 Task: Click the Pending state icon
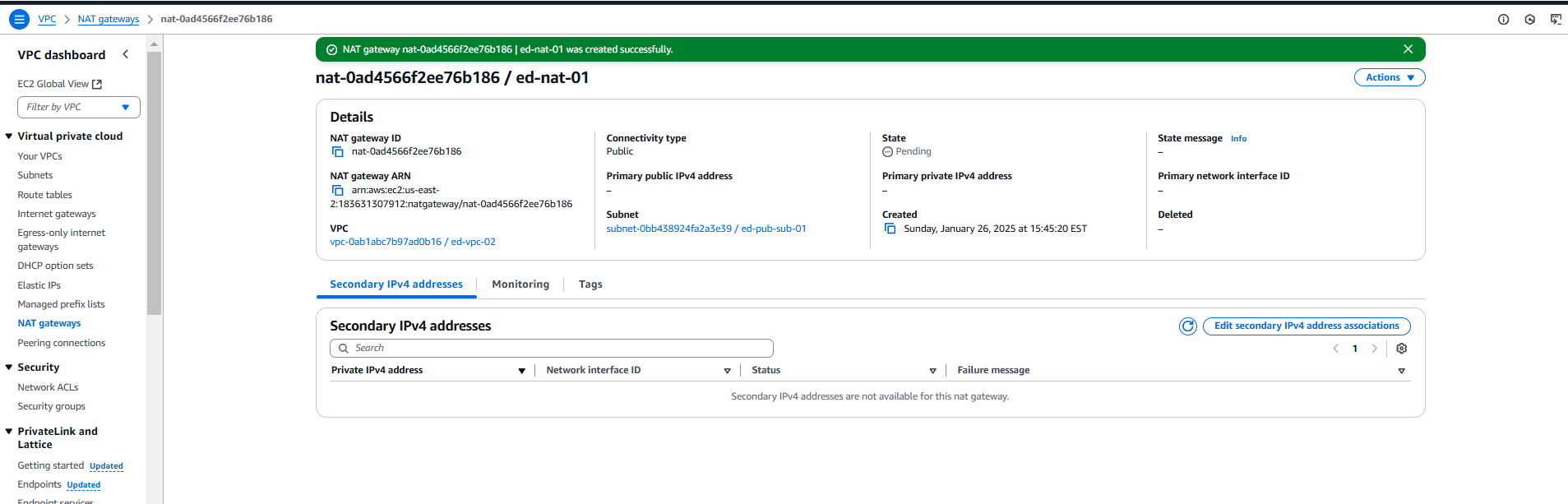[887, 152]
